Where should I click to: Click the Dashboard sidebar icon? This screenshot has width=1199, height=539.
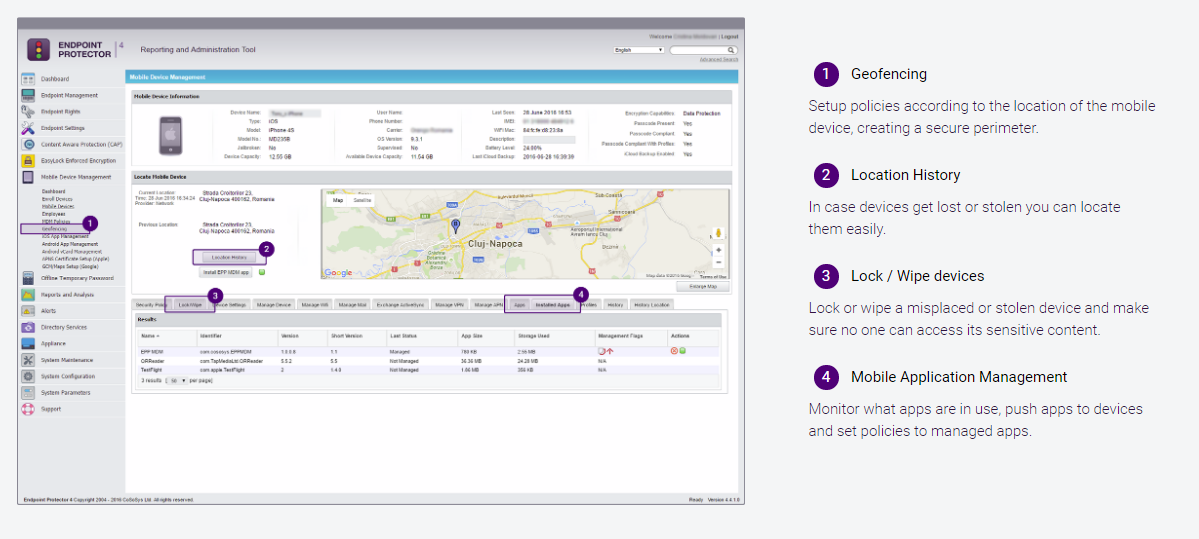point(29,78)
